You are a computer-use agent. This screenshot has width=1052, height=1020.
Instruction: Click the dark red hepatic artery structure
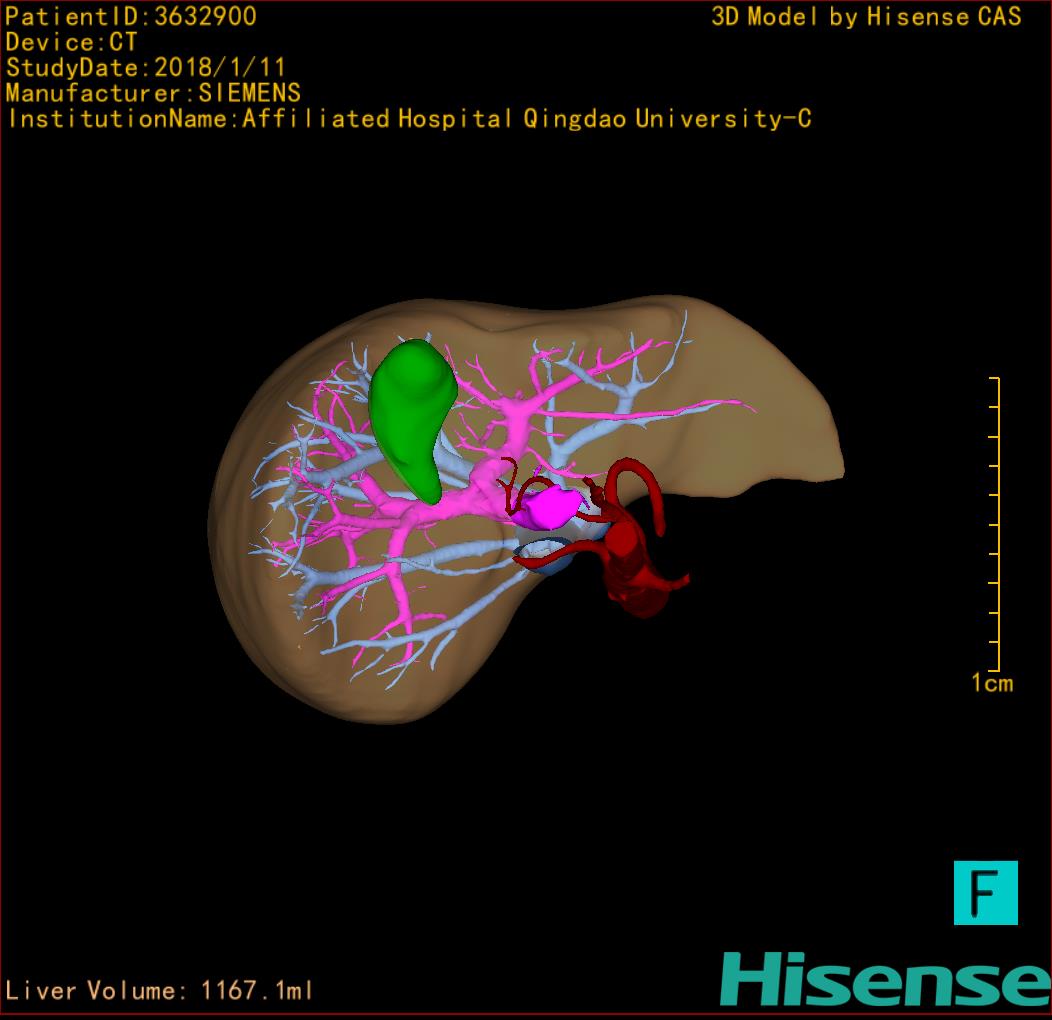coord(628,560)
